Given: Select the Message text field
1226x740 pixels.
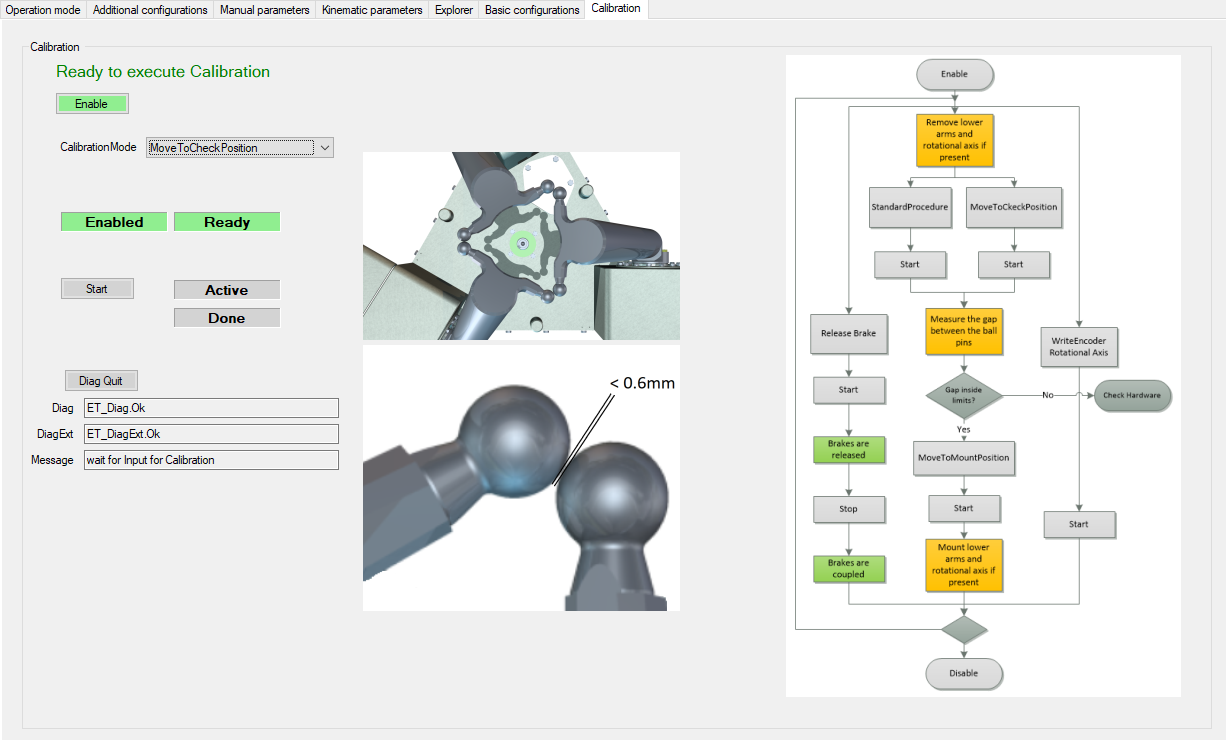Looking at the screenshot, I should click(x=210, y=460).
